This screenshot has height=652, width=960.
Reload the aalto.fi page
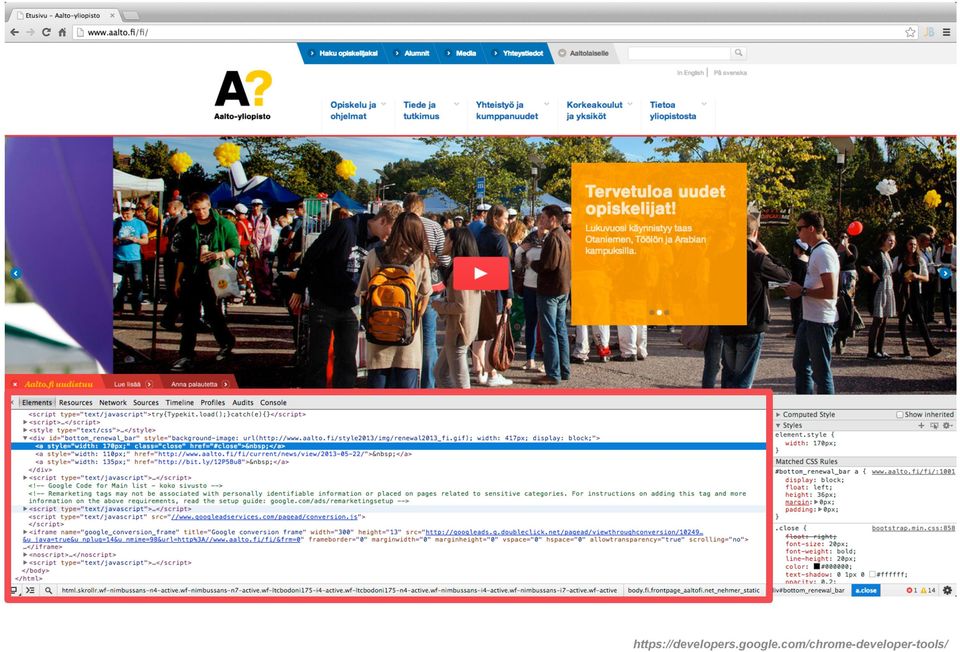pyautogui.click(x=46, y=32)
